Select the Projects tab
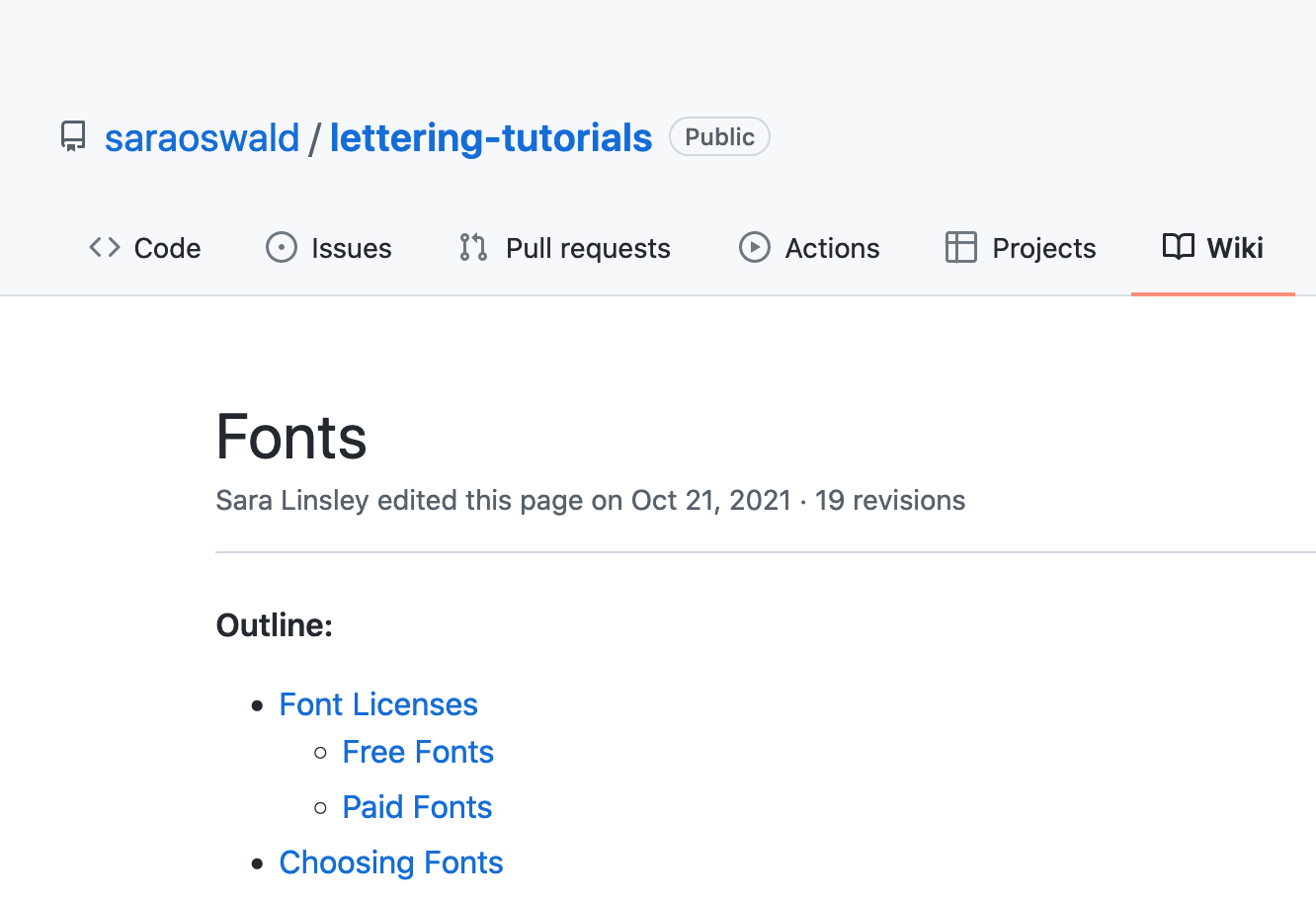Image resolution: width=1316 pixels, height=901 pixels. coord(1043,248)
